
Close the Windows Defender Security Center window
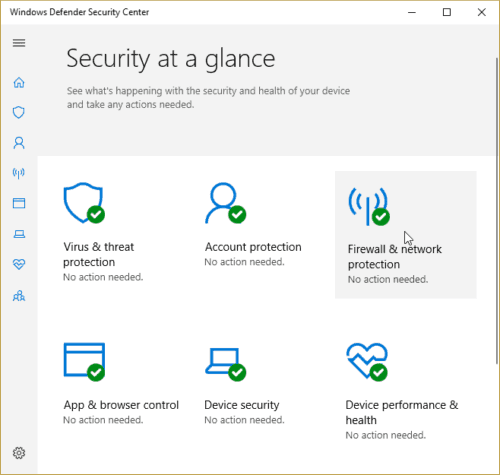[481, 12]
